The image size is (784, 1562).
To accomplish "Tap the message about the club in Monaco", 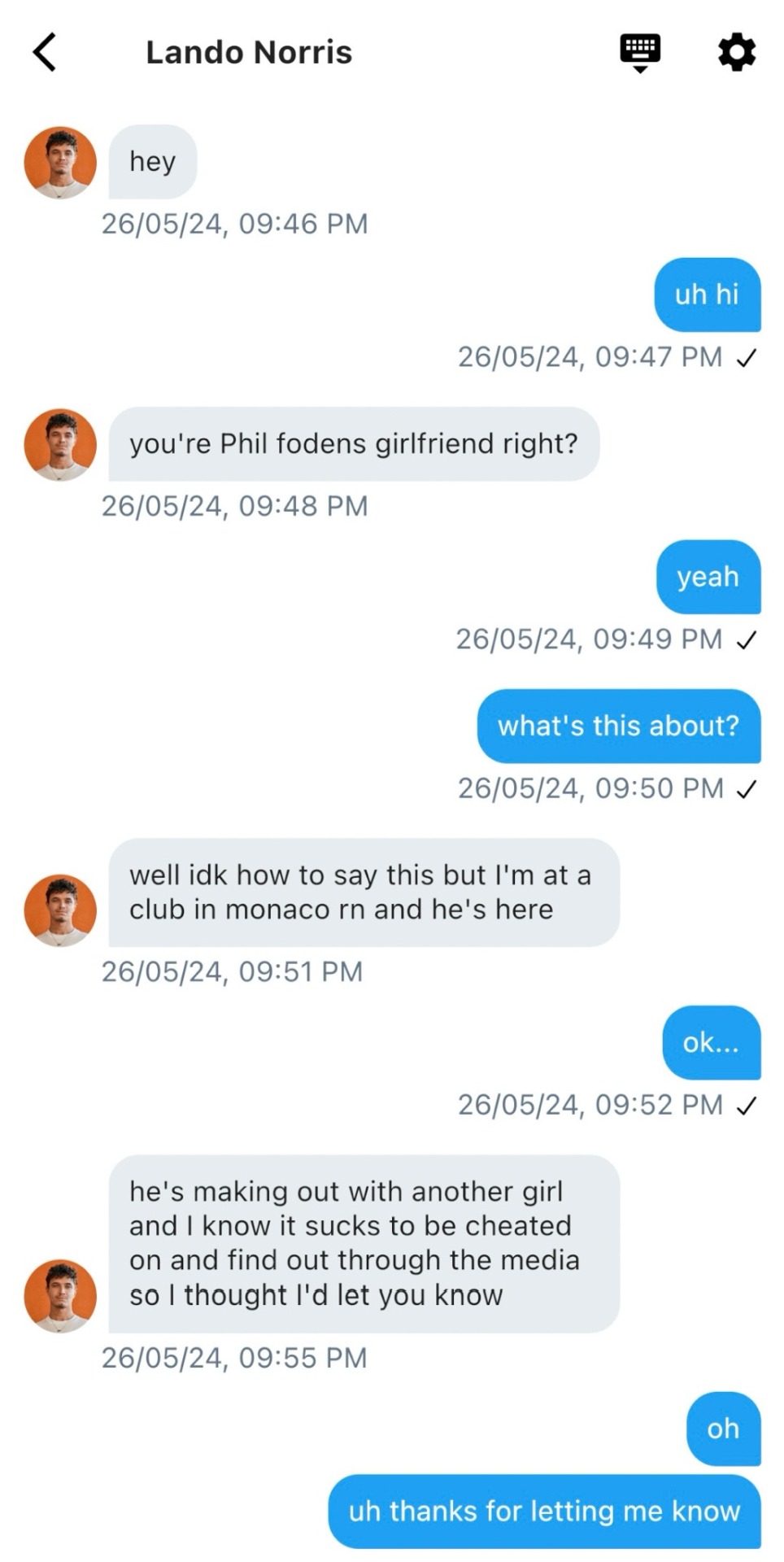I will tap(364, 892).
